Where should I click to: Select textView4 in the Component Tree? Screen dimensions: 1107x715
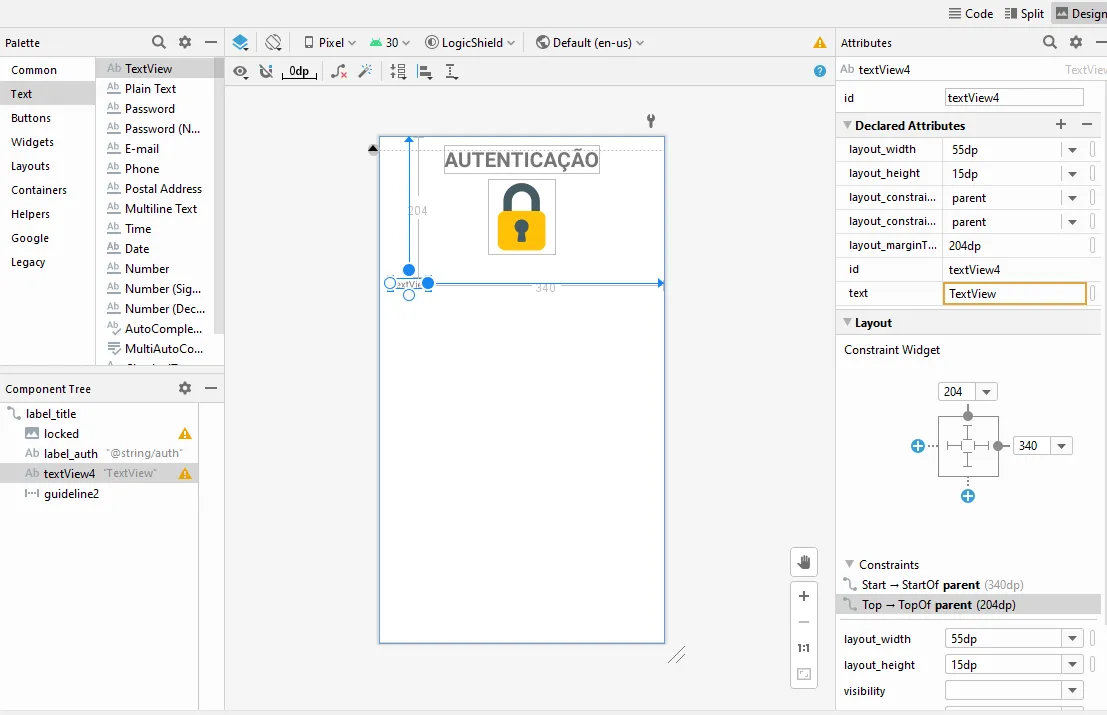coord(69,474)
